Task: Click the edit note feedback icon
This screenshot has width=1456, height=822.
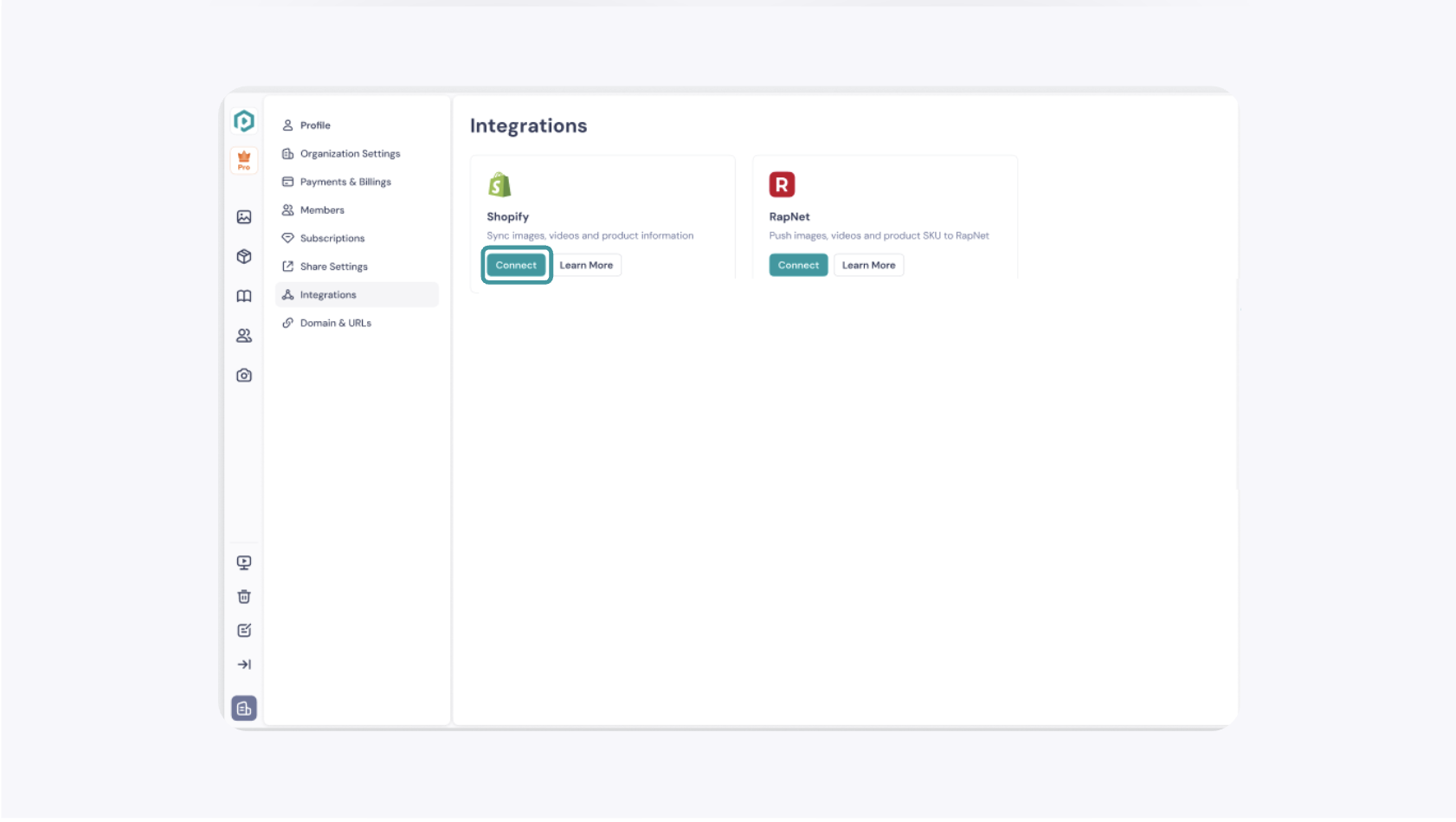Action: [x=244, y=631]
